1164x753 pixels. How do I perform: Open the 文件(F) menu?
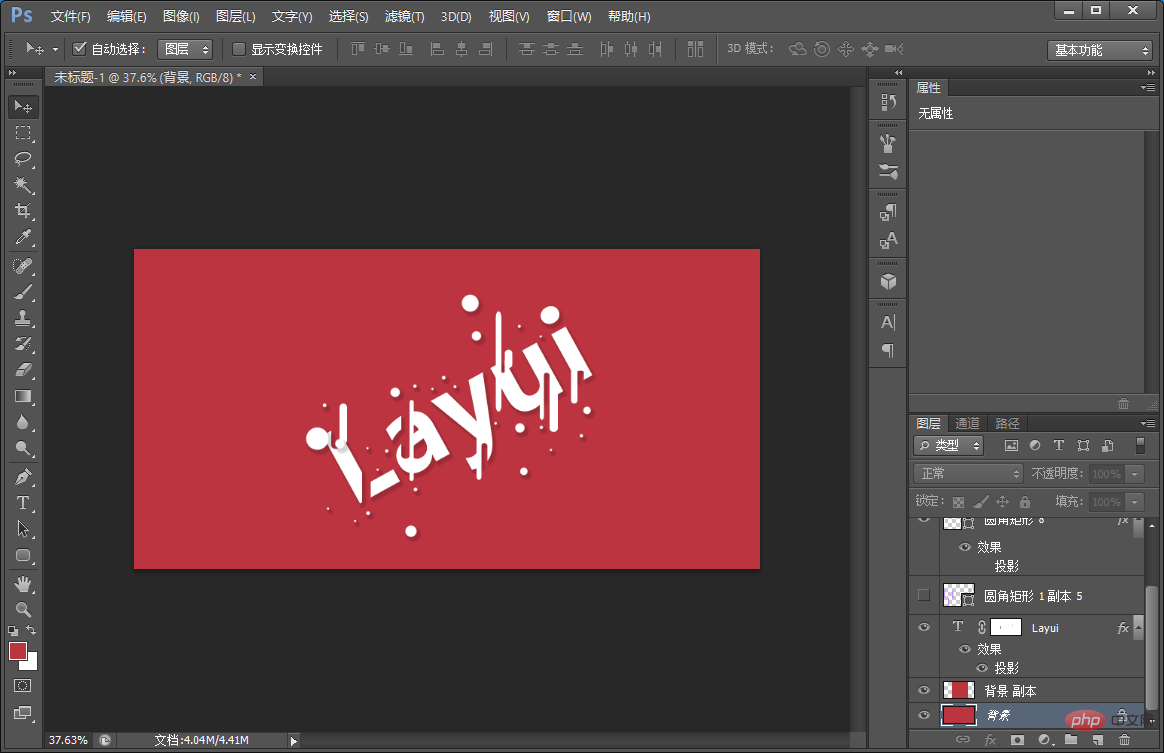(x=71, y=16)
